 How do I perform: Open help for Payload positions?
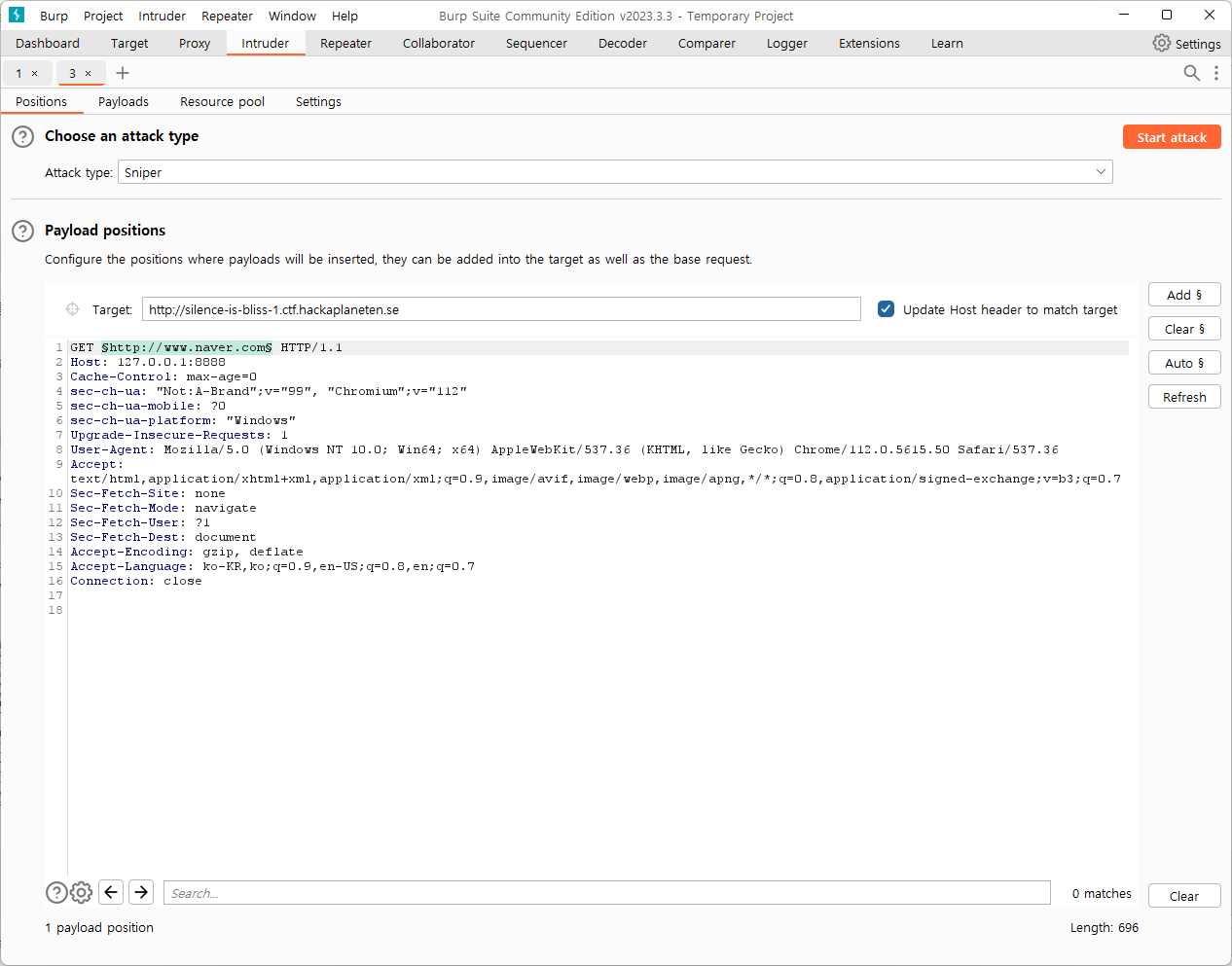coord(22,231)
